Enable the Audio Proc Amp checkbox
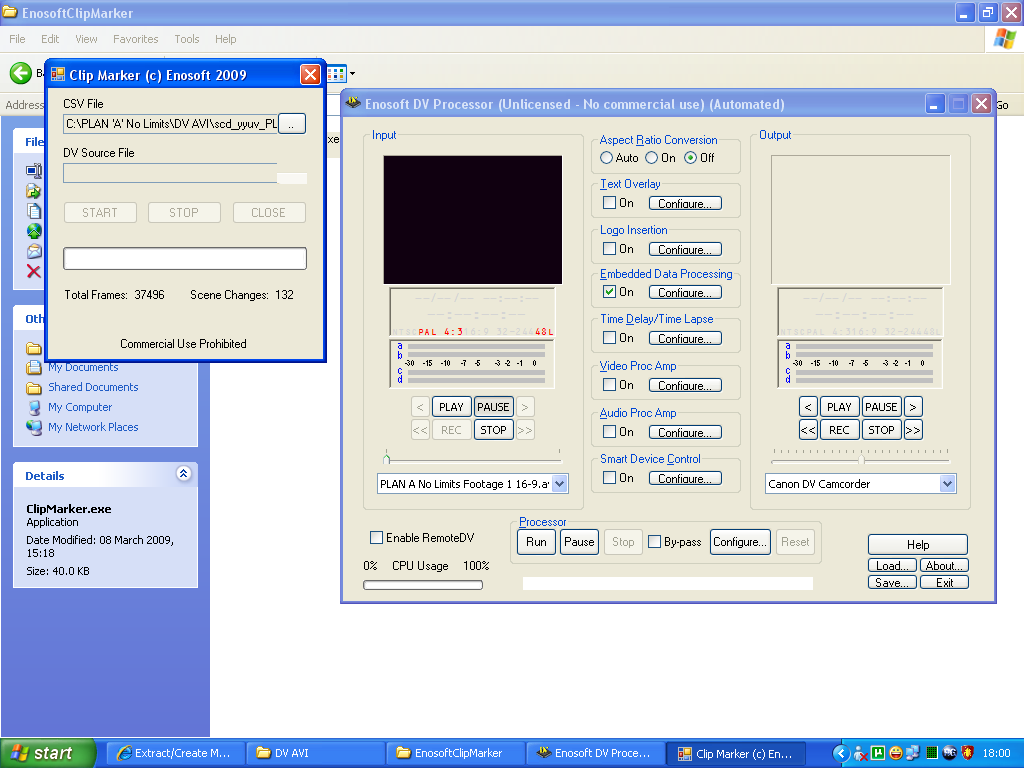The height and width of the screenshot is (768, 1024). click(x=609, y=432)
